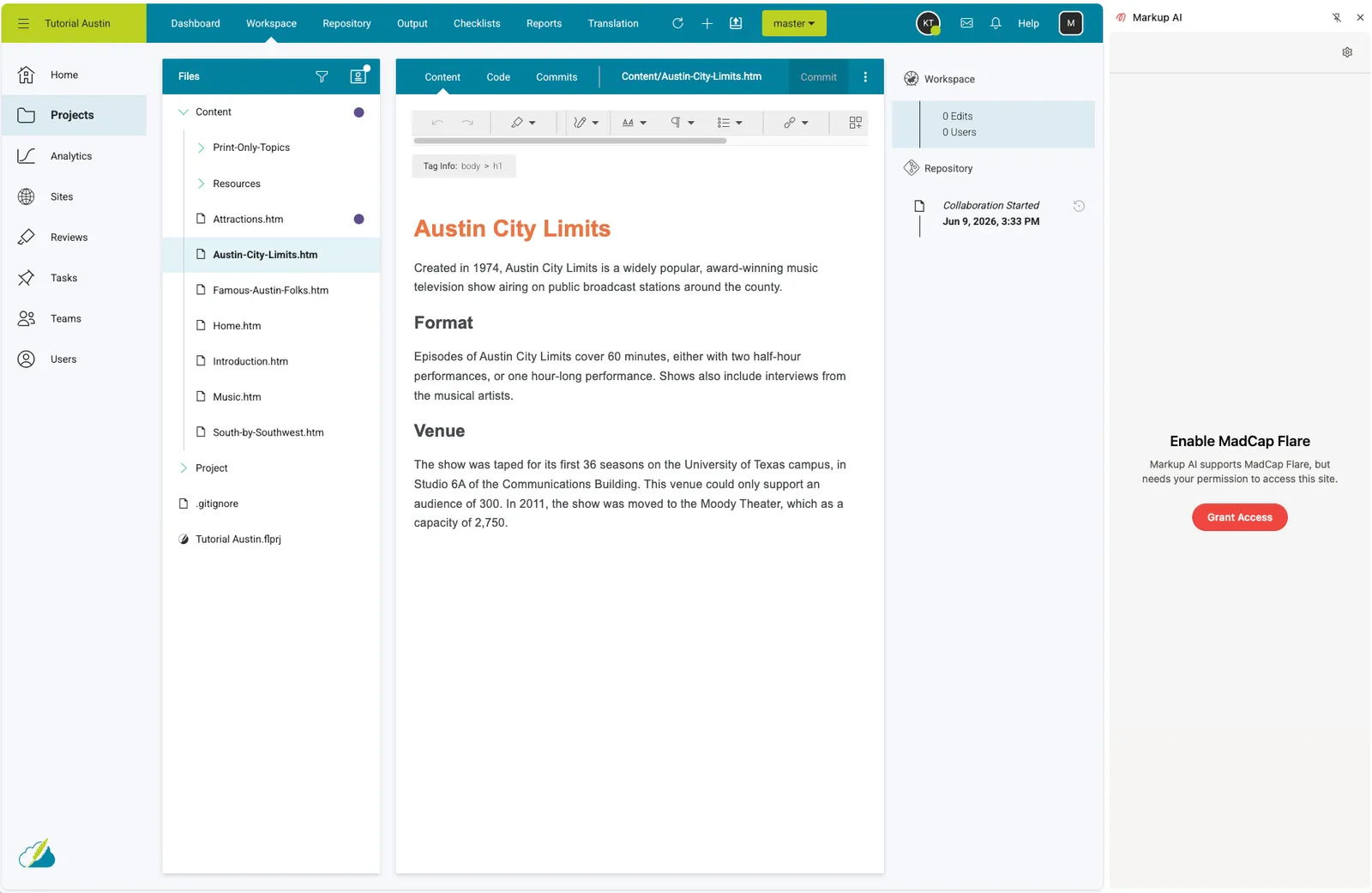Open the hamburger menu beside Tutorial Austin
1372x893 pixels.
tap(23, 23)
